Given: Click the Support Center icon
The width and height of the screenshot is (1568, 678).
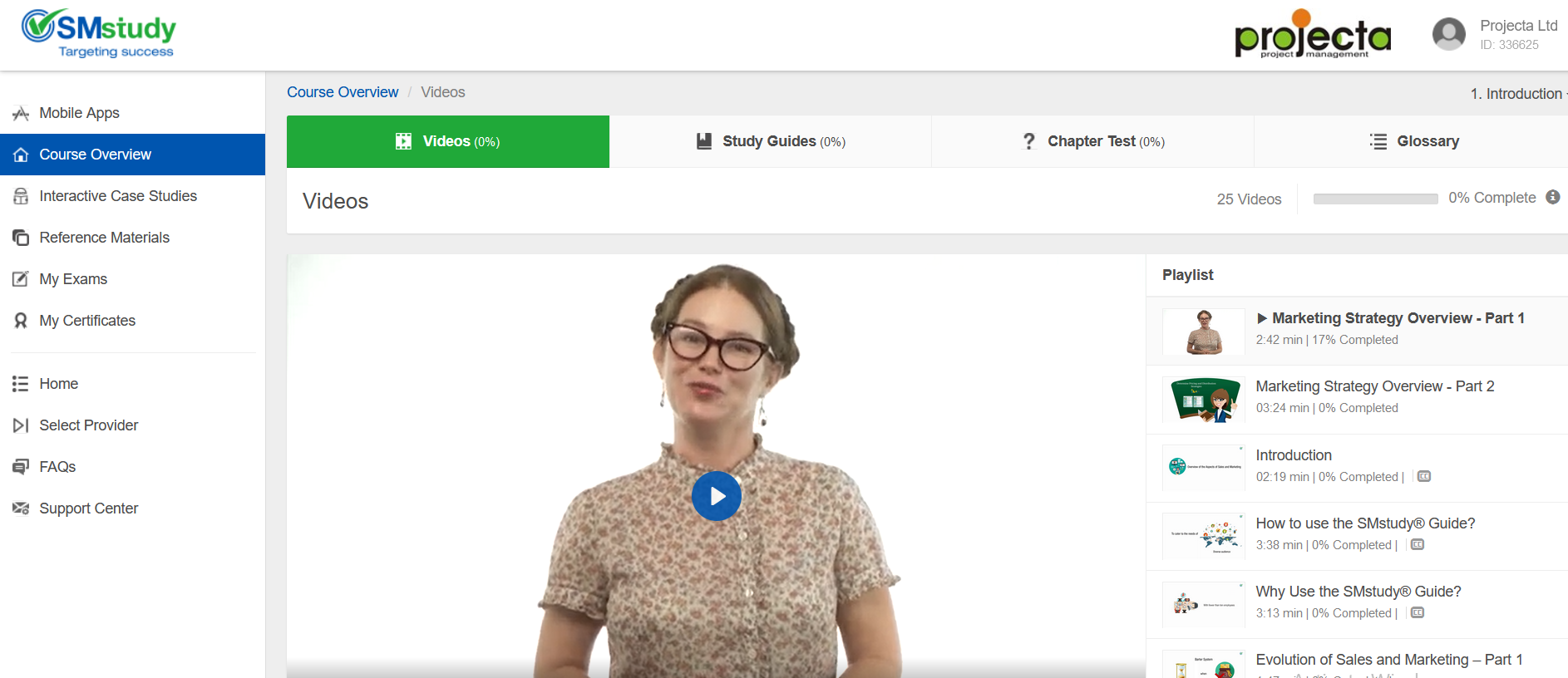Looking at the screenshot, I should coord(21,508).
